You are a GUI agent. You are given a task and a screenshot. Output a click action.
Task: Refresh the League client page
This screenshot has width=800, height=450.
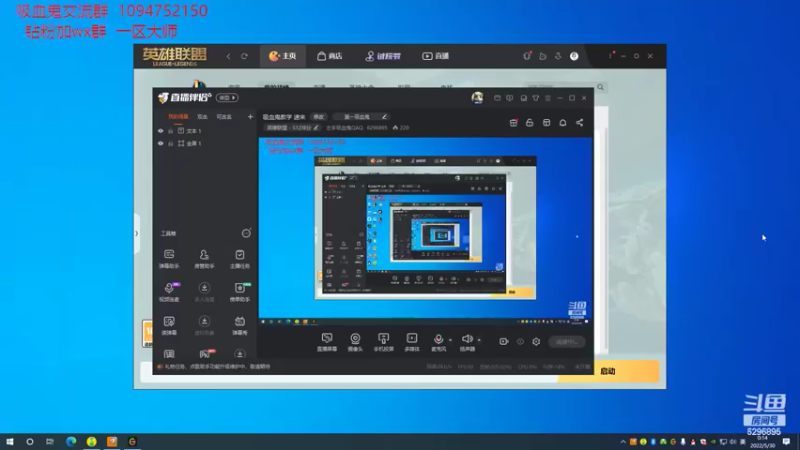pyautogui.click(x=244, y=56)
